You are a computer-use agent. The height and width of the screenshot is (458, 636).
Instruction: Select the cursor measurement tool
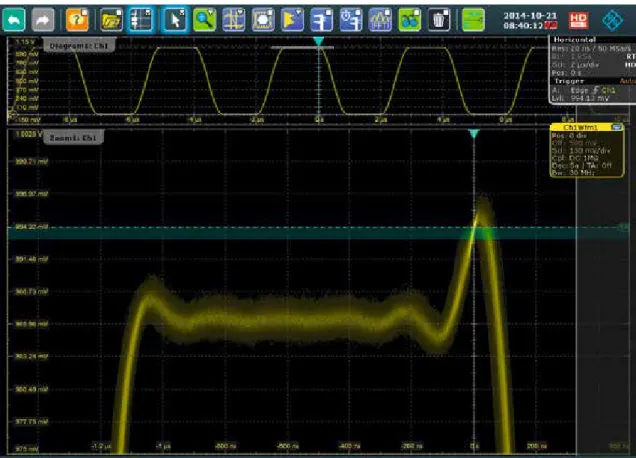coord(234,19)
